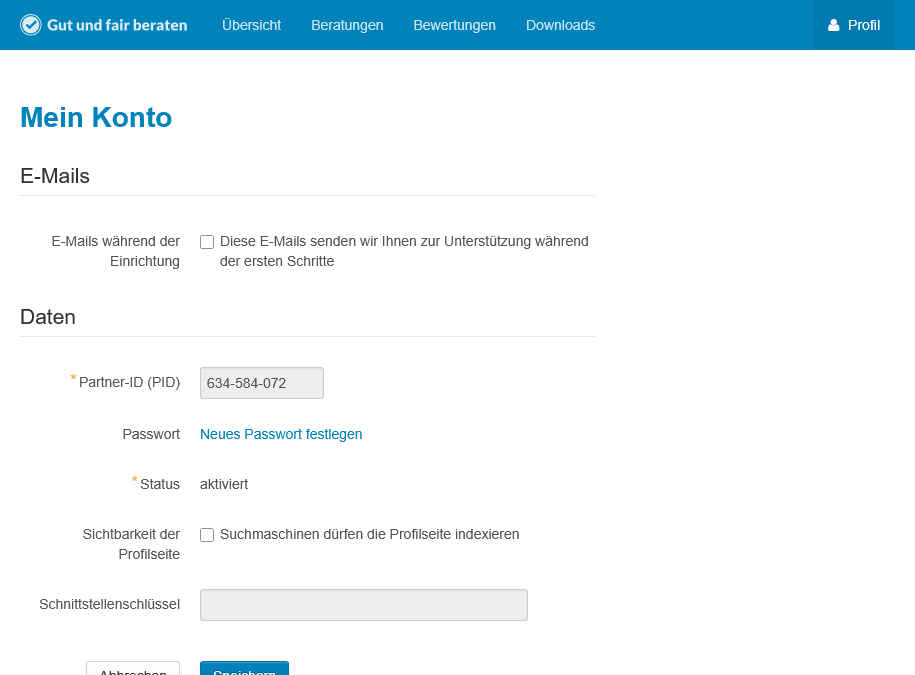Open the Übersicht navigation item
915x675 pixels.
click(251, 25)
